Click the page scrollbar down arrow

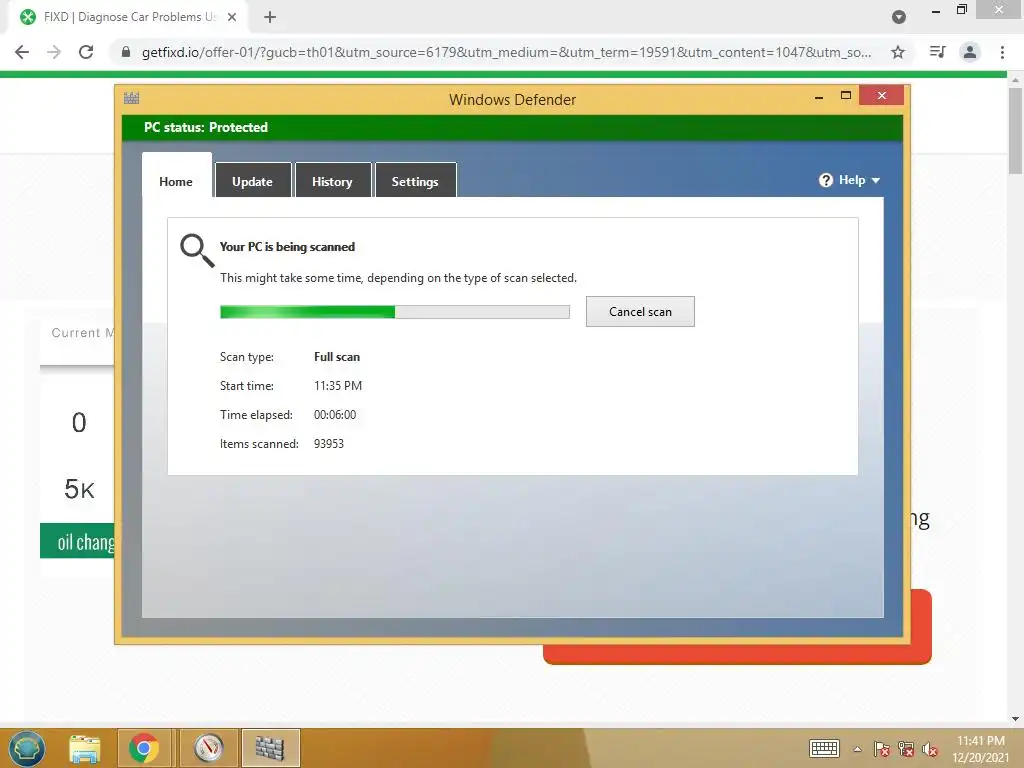[x=1015, y=718]
